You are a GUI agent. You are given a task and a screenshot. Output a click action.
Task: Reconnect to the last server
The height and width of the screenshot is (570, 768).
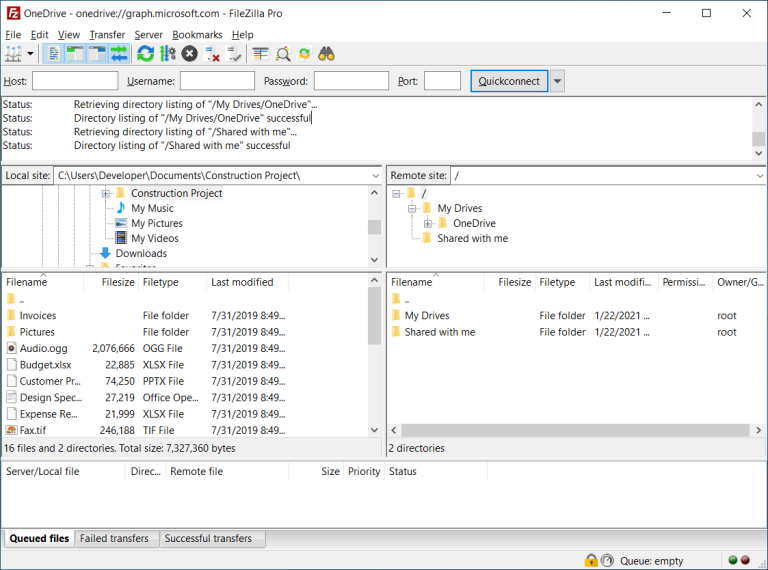click(x=234, y=54)
